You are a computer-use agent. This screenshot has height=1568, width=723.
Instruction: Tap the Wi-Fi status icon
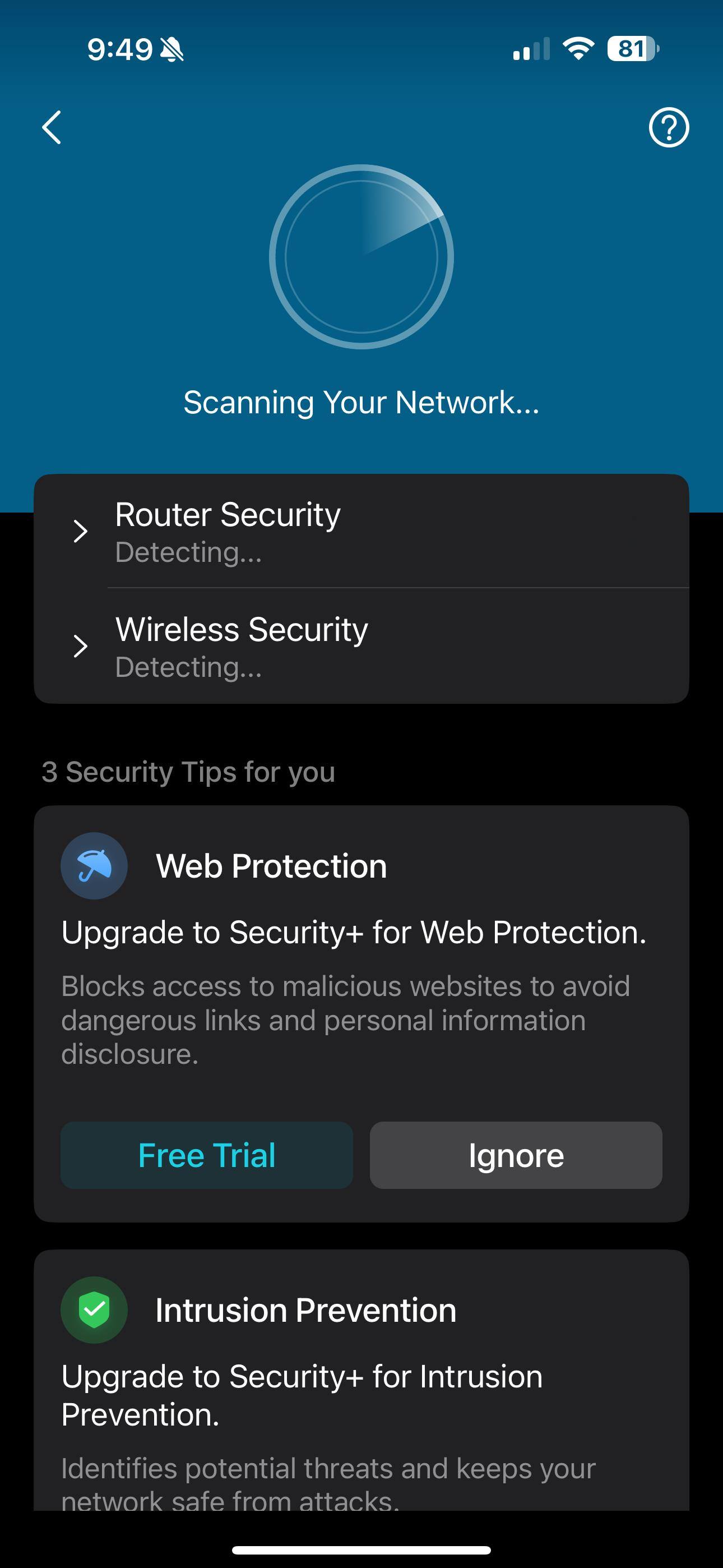[578, 49]
